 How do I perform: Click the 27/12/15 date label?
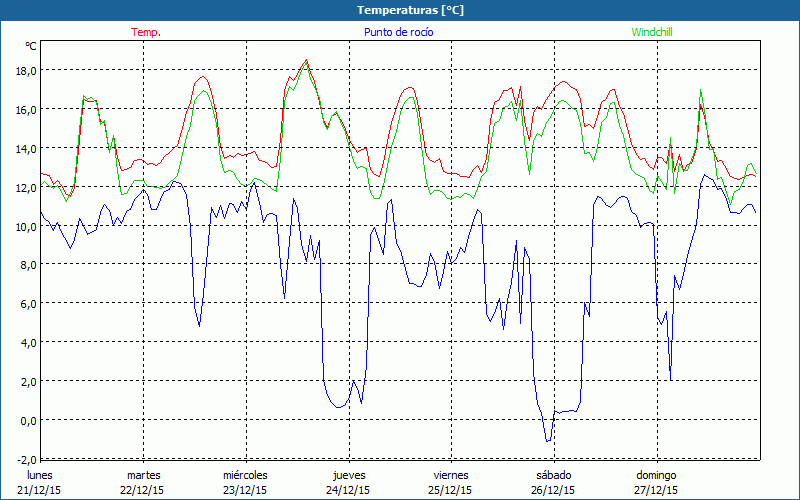click(656, 490)
